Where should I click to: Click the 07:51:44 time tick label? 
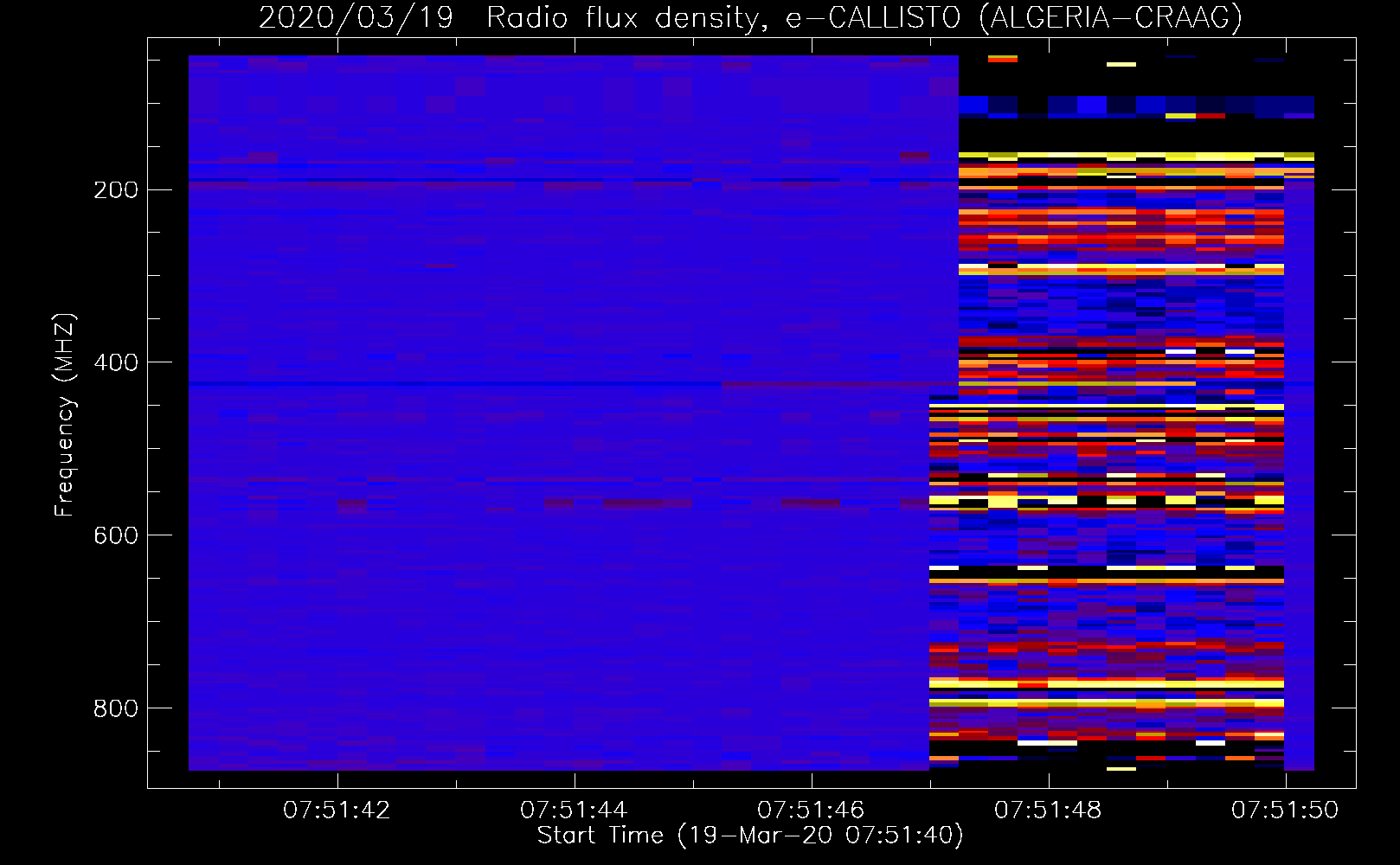[574, 811]
